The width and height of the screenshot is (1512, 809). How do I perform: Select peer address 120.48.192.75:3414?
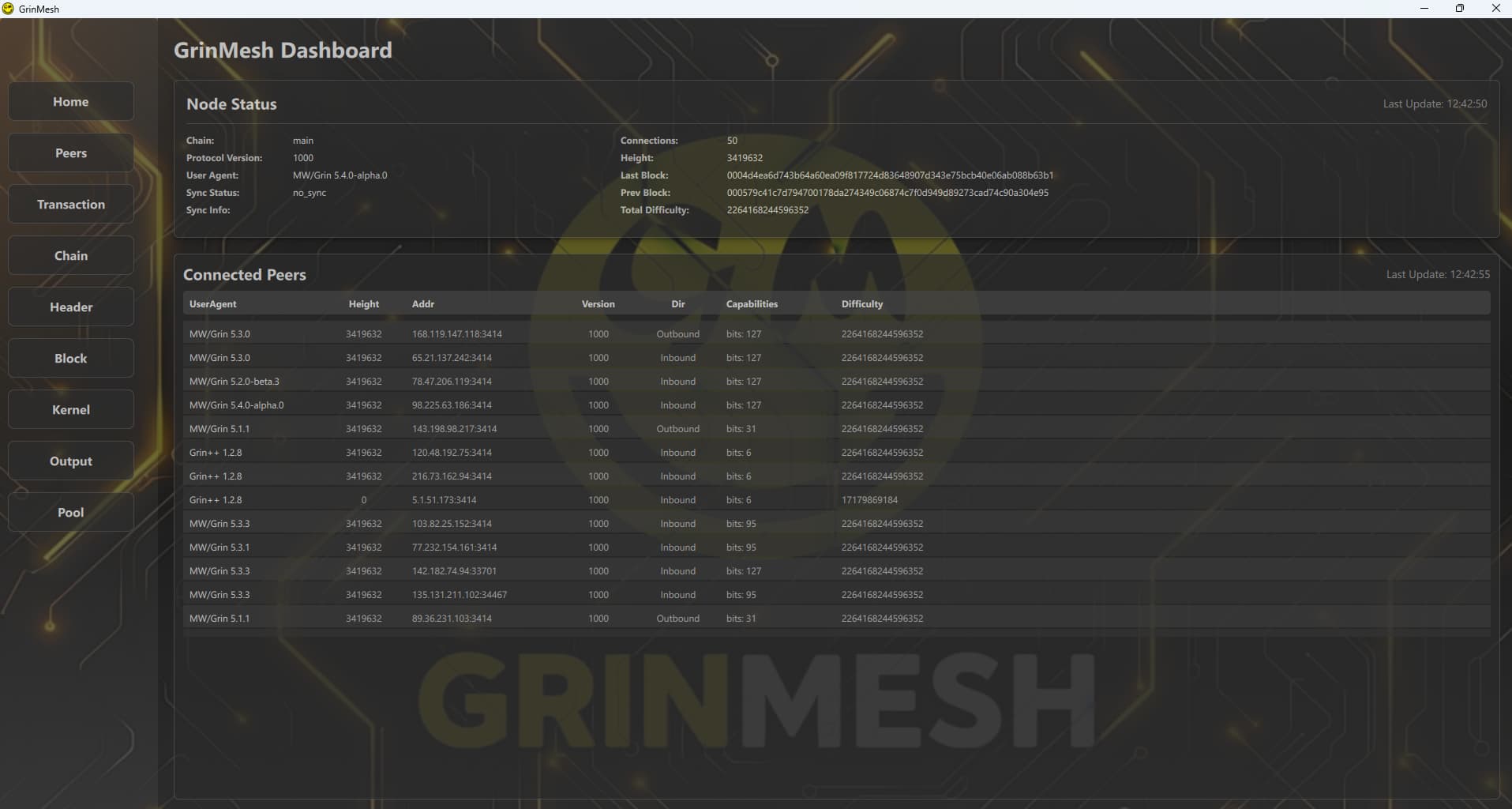click(452, 453)
